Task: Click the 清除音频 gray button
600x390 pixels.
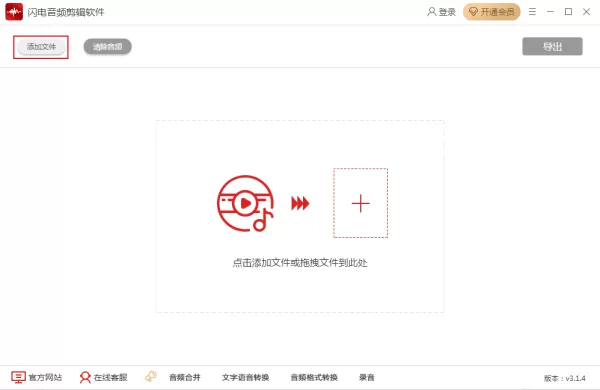Action: [108, 47]
